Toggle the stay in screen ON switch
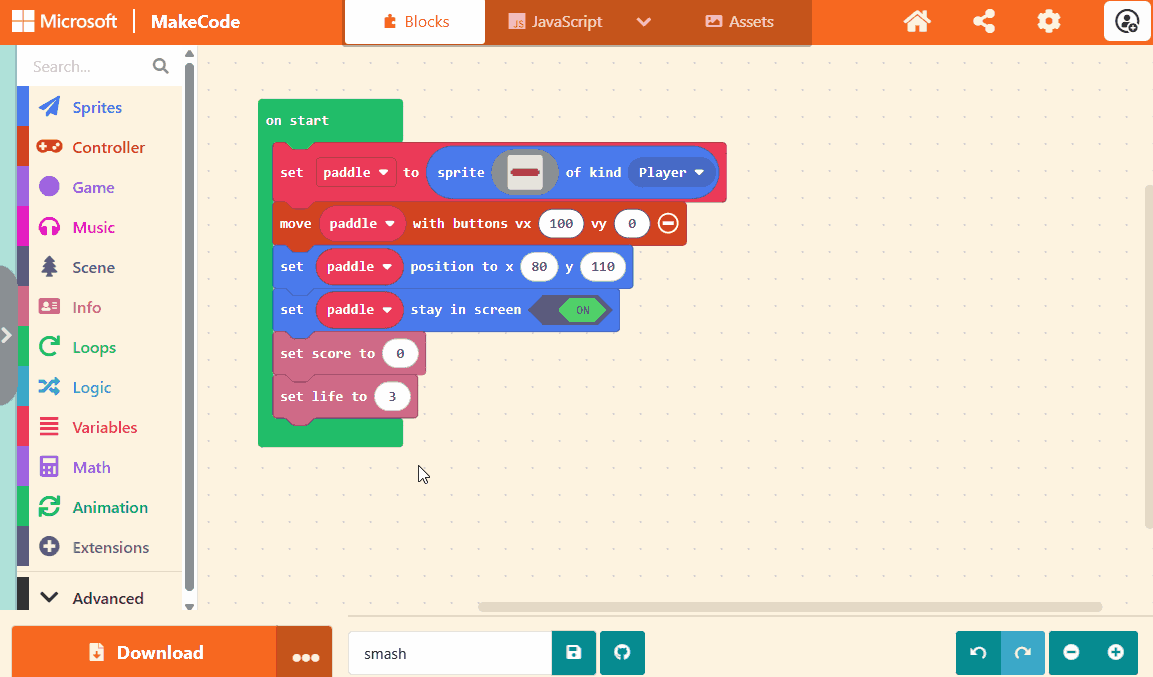 581,310
